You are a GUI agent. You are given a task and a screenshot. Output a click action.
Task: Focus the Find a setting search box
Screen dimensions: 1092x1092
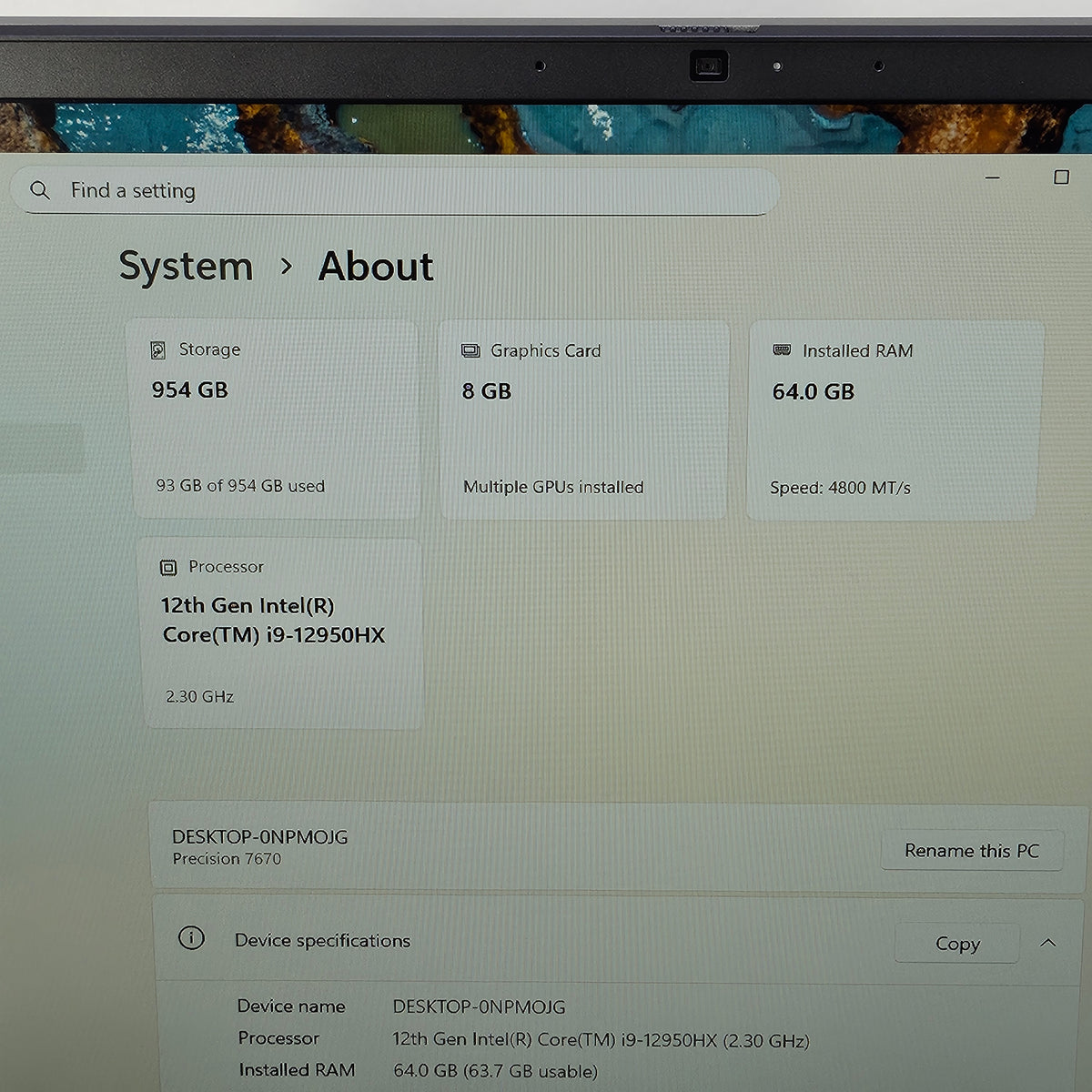[x=394, y=191]
